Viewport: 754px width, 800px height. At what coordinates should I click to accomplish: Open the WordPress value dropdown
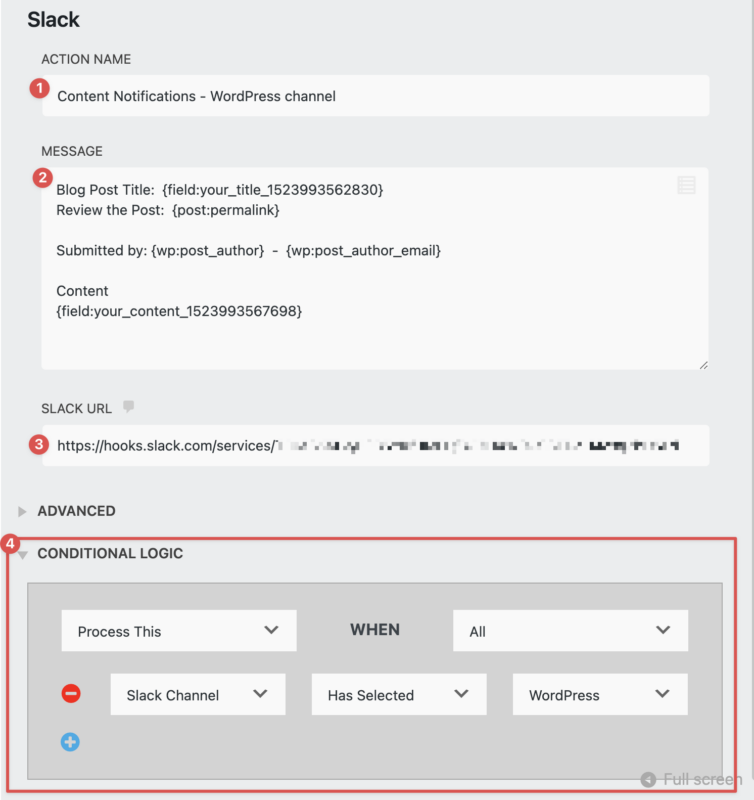[x=599, y=693]
